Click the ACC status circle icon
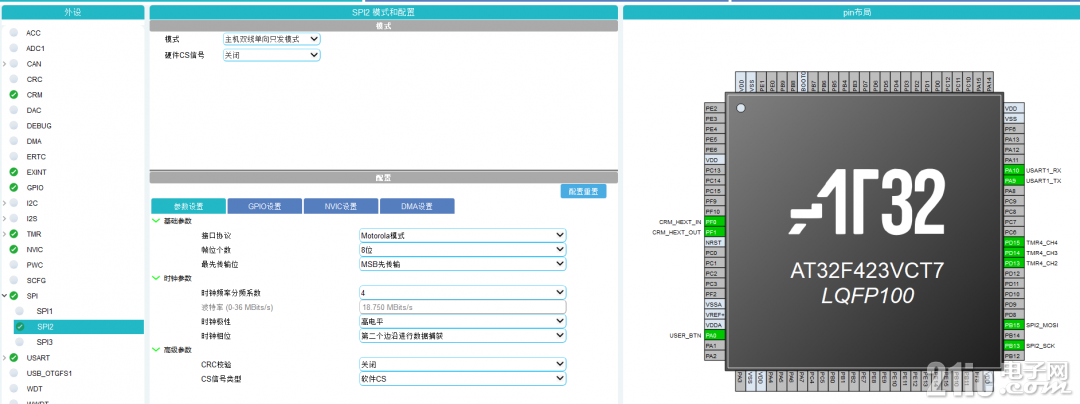This screenshot has width=1080, height=404. (x=14, y=32)
